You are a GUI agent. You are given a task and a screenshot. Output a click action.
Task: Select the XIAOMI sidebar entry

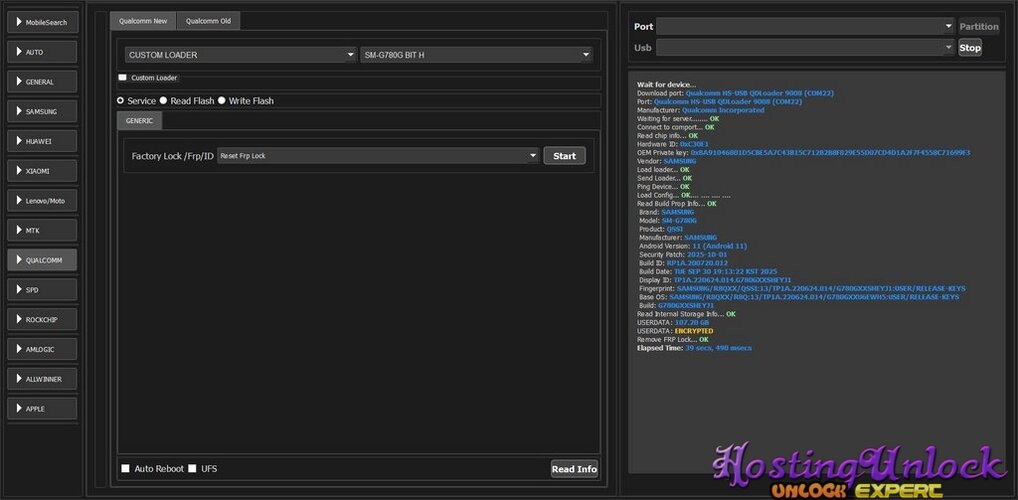42,171
